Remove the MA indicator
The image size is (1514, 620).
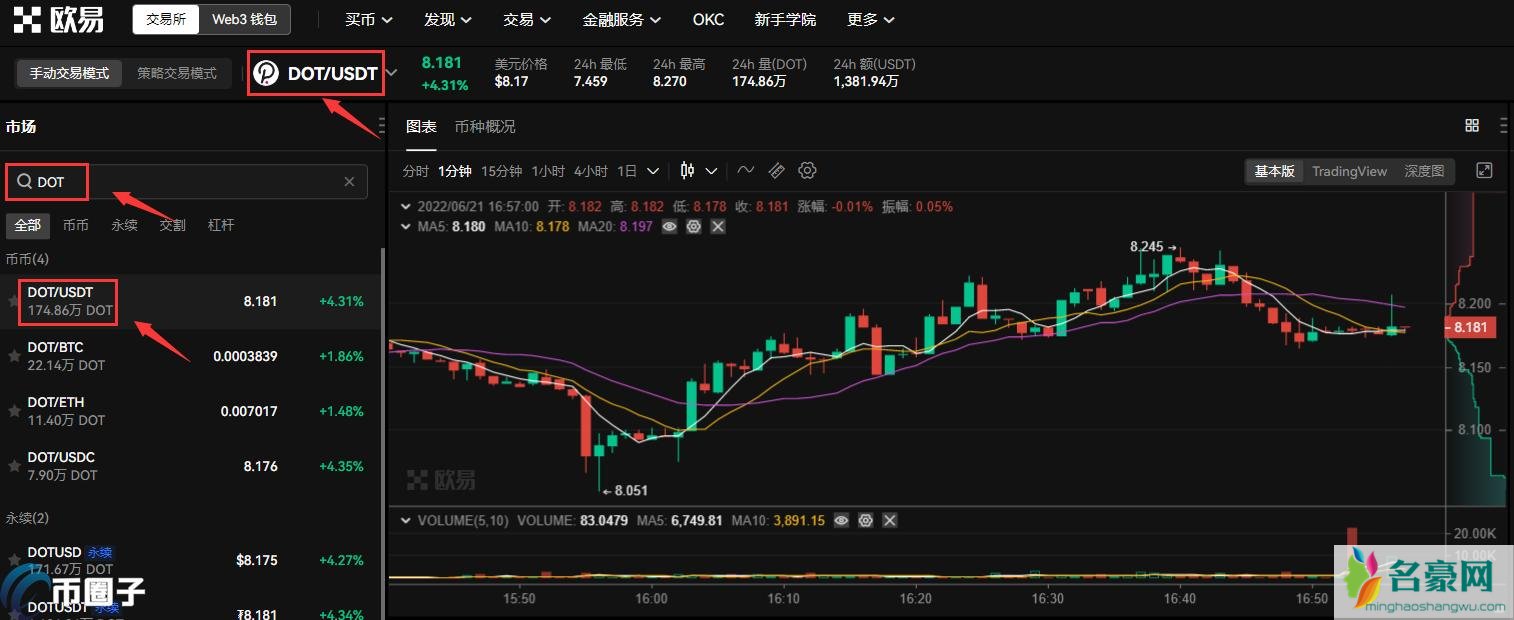tap(717, 227)
